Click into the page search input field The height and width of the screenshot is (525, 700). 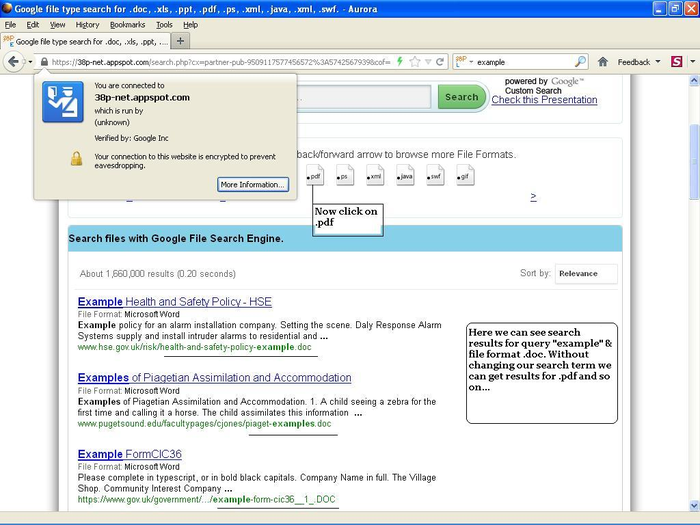point(364,97)
